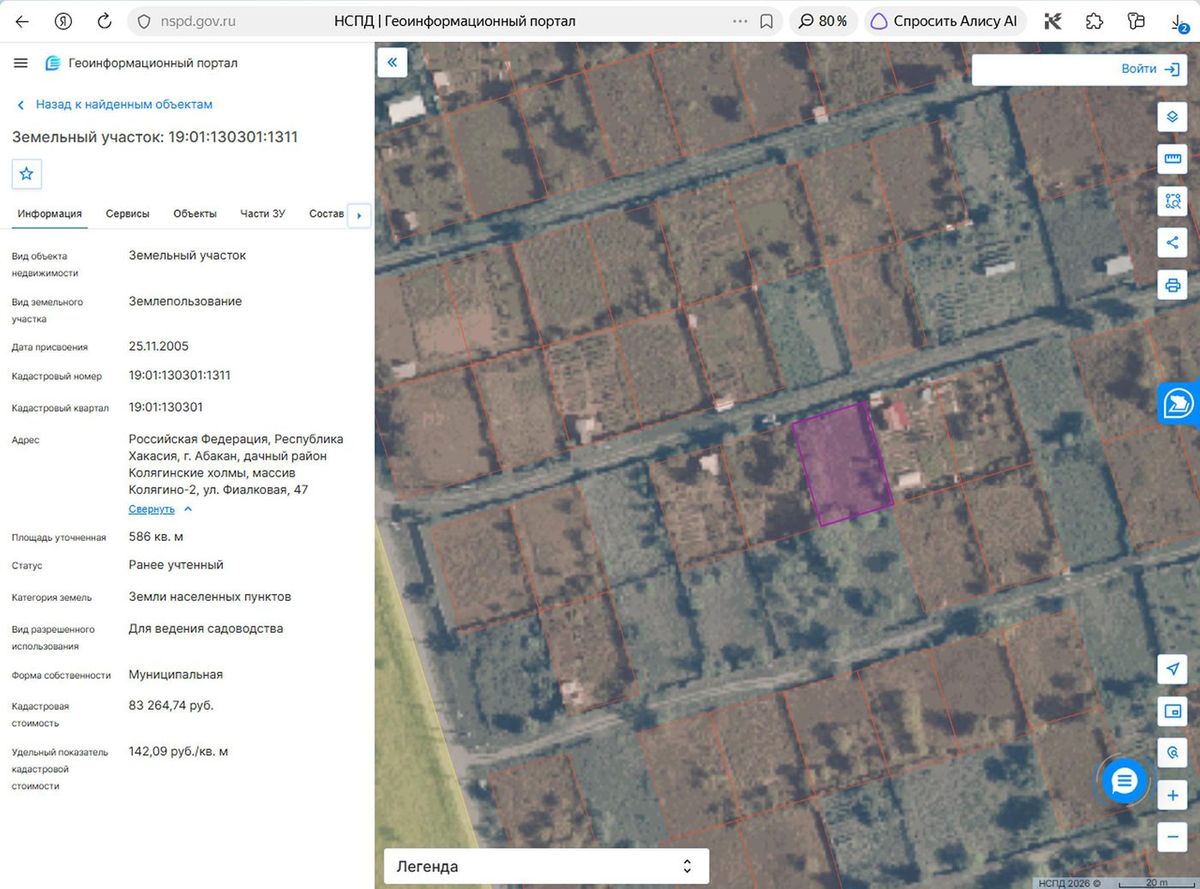Open the map layers panel

[x=1172, y=117]
